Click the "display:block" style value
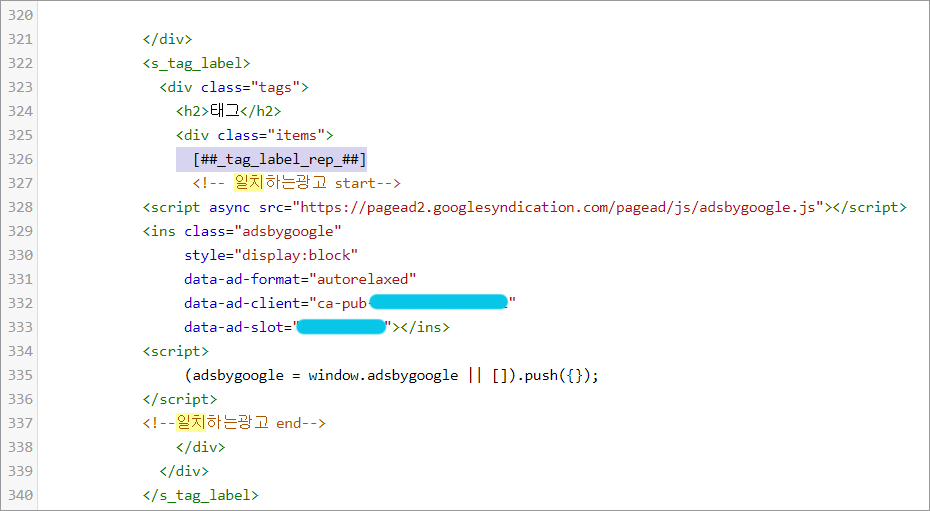 coord(297,256)
